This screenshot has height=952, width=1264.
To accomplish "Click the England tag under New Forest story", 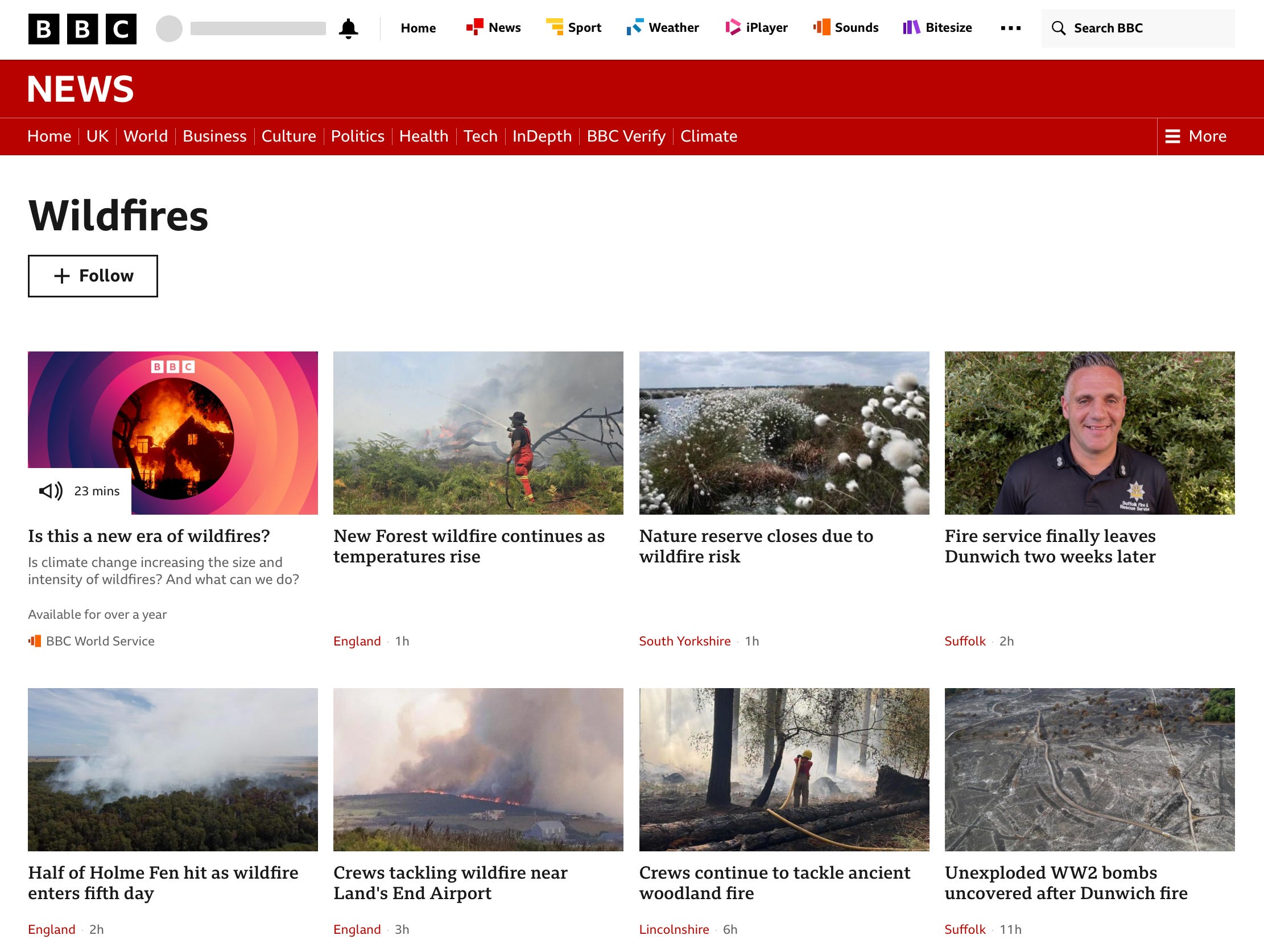I will click(357, 641).
